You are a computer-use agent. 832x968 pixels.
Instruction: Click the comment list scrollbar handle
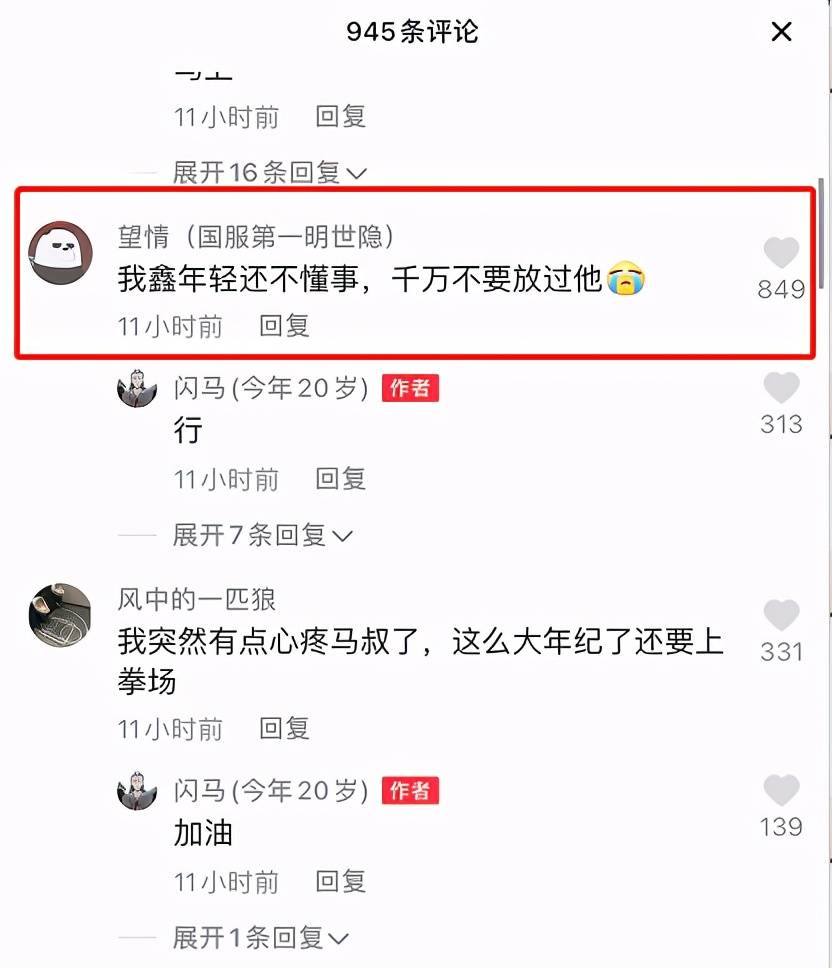[x=821, y=233]
